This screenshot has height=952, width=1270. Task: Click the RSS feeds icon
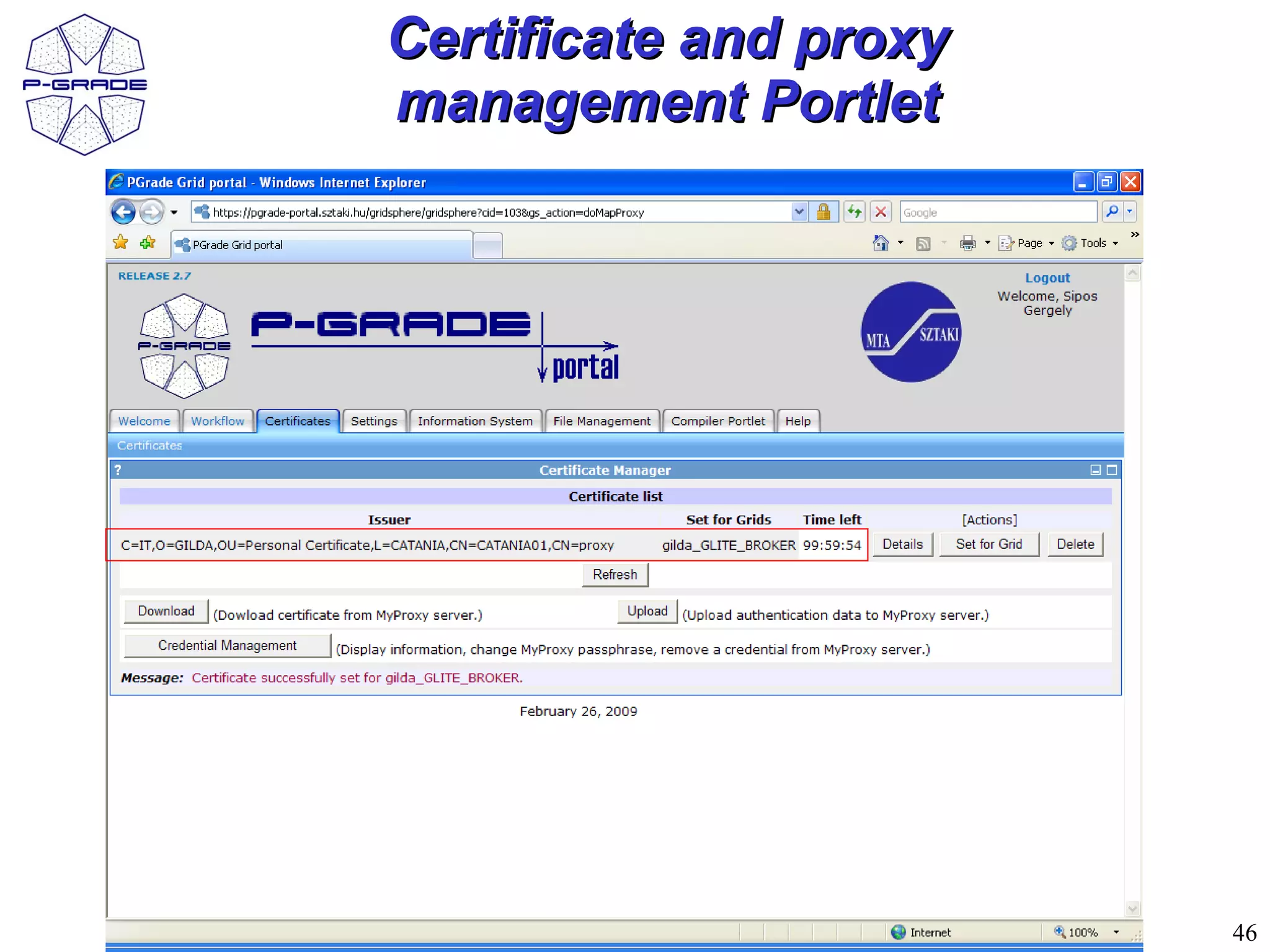click(923, 244)
